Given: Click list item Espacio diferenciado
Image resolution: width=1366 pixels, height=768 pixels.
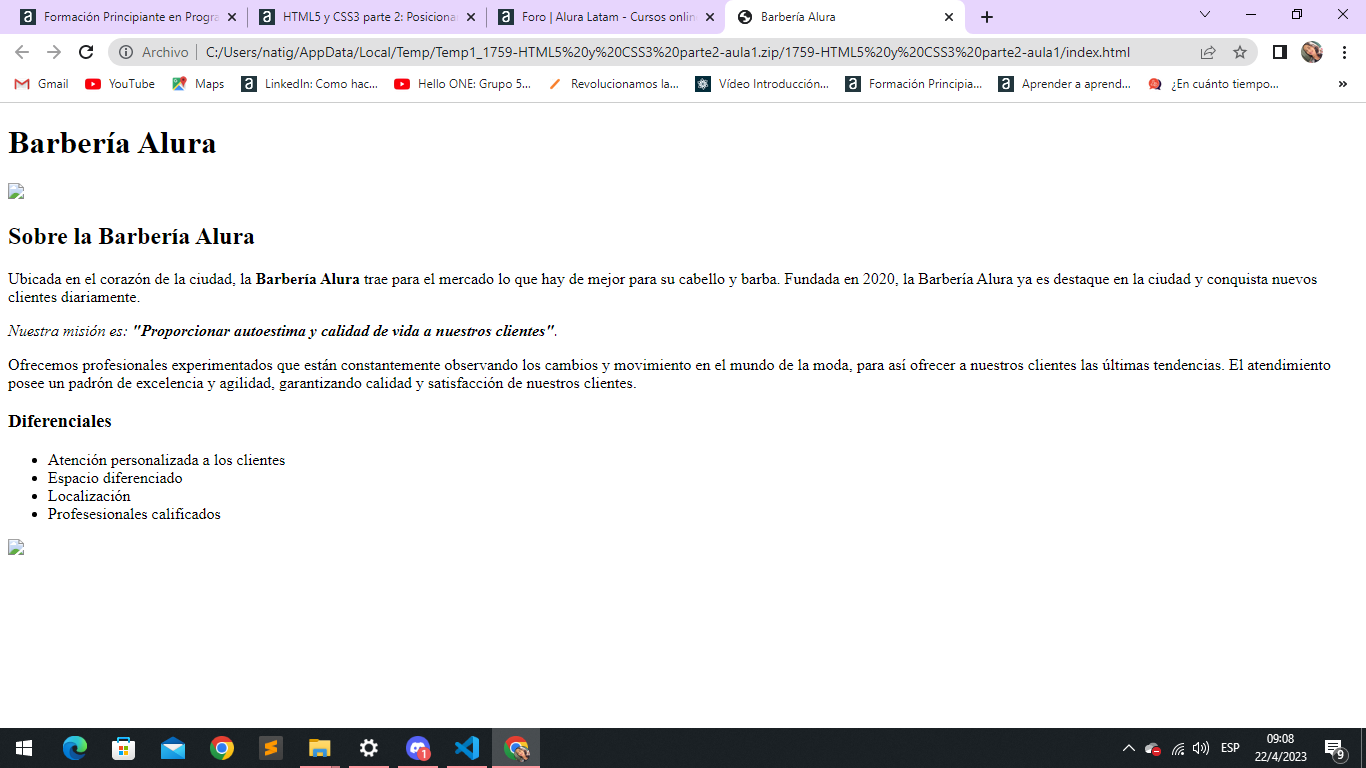Looking at the screenshot, I should pyautogui.click(x=115, y=478).
